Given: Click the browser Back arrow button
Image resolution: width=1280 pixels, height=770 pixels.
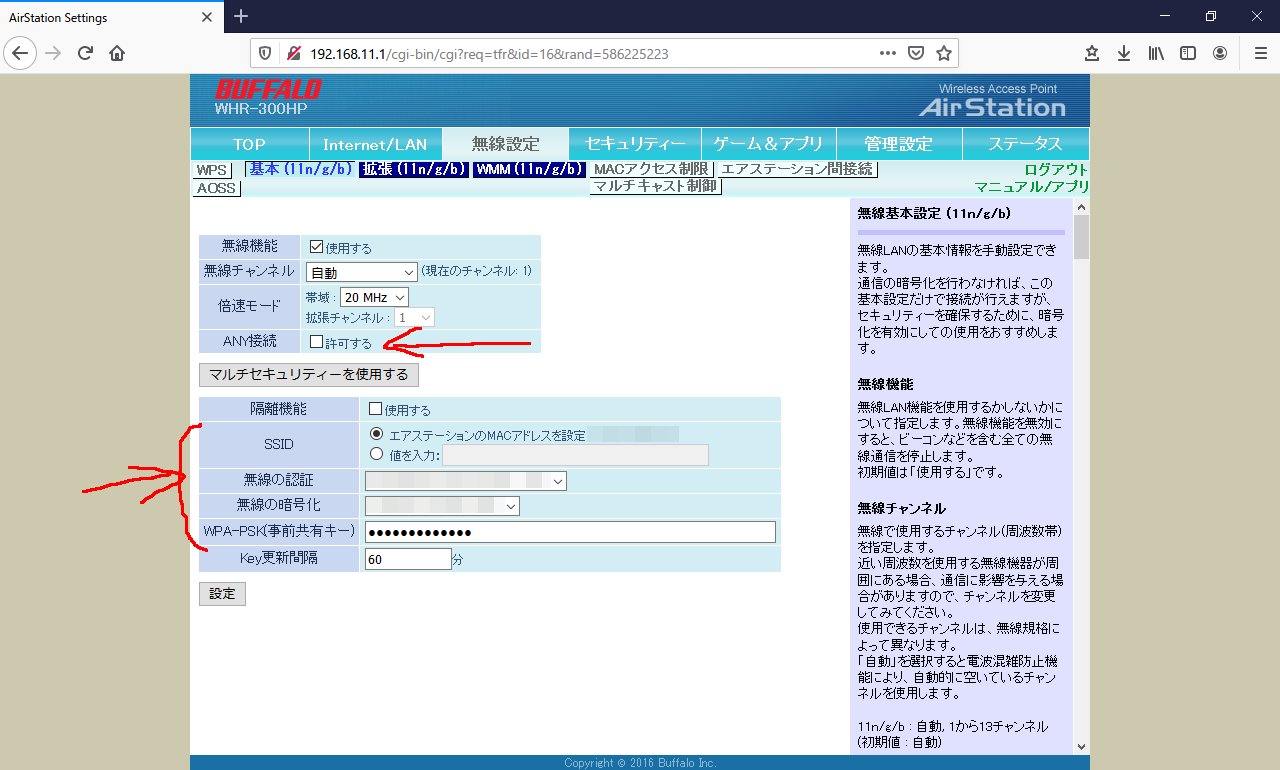Looking at the screenshot, I should point(21,53).
